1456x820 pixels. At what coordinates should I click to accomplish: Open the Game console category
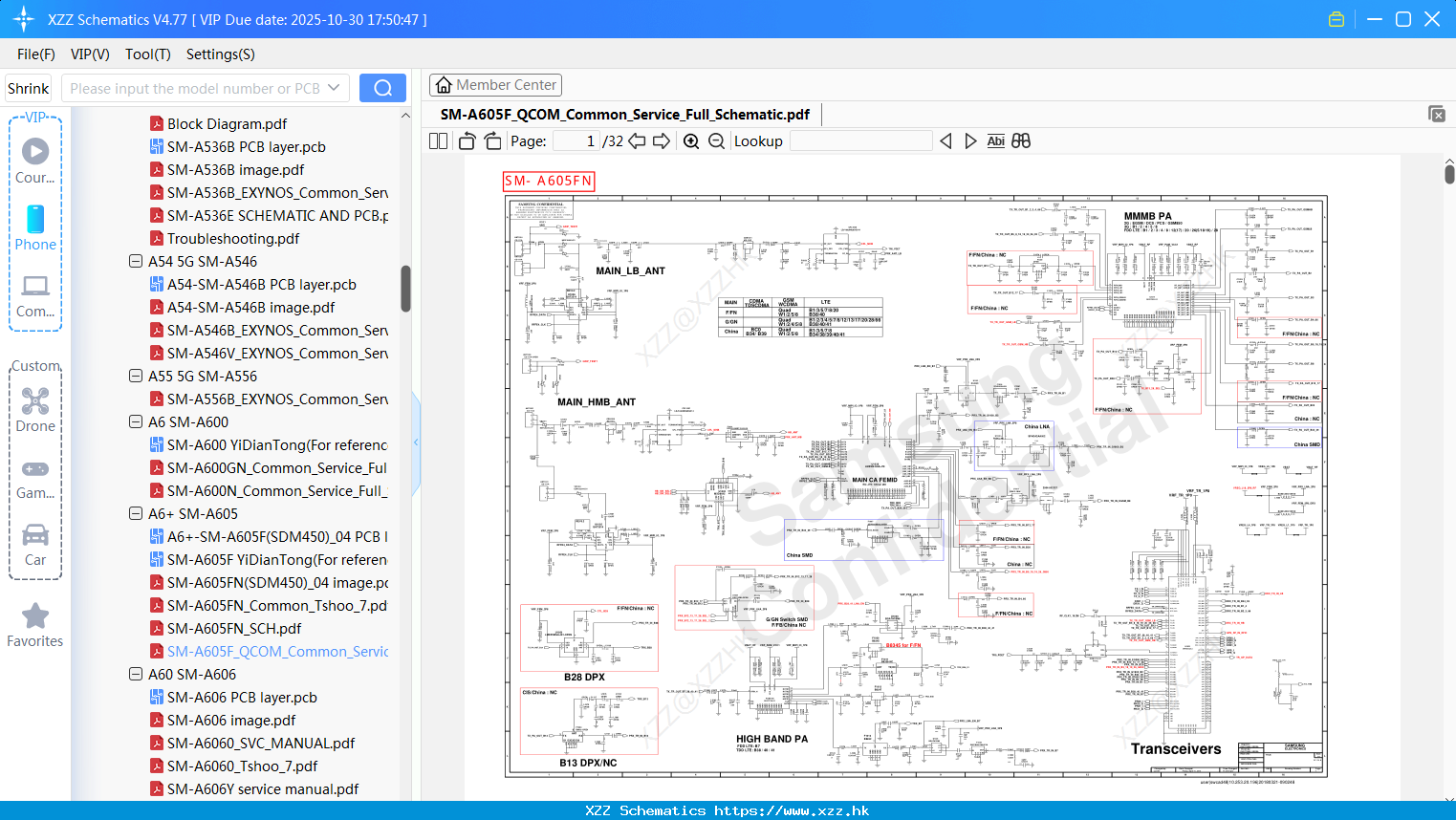tap(35, 479)
